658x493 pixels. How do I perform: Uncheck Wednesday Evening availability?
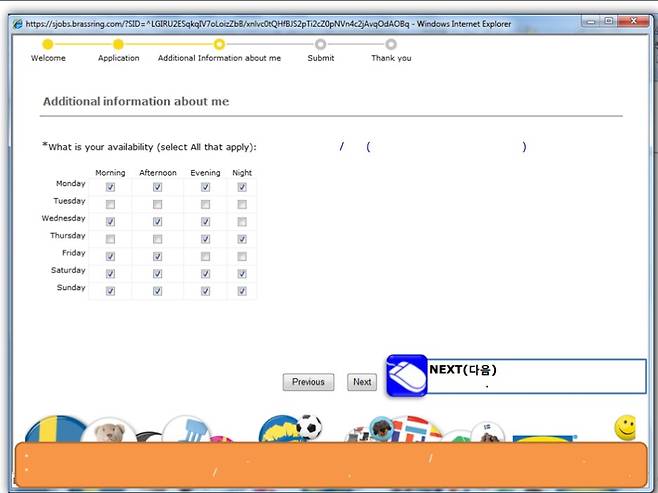[x=205, y=222]
